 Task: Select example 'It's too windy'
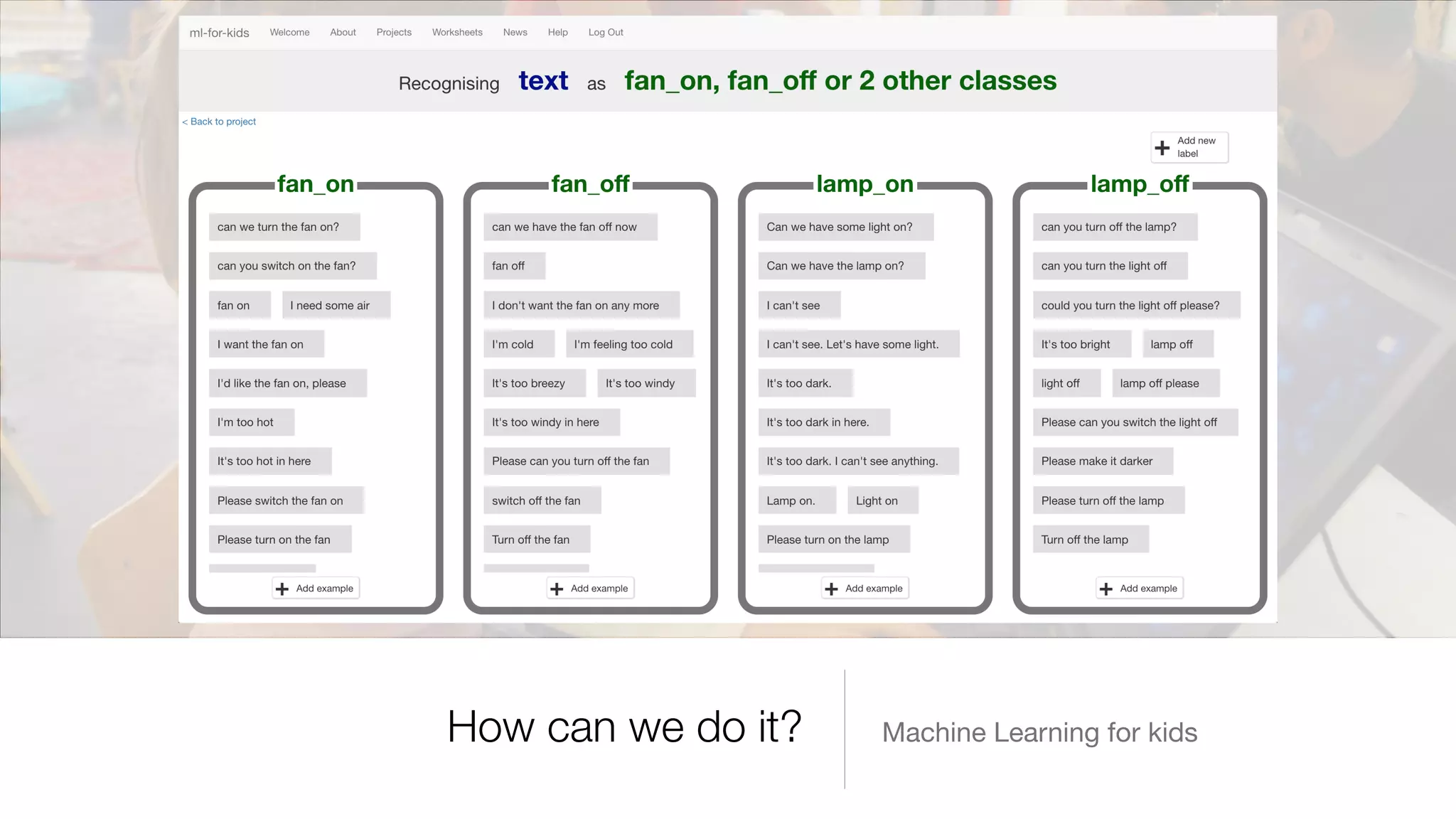pos(646,383)
